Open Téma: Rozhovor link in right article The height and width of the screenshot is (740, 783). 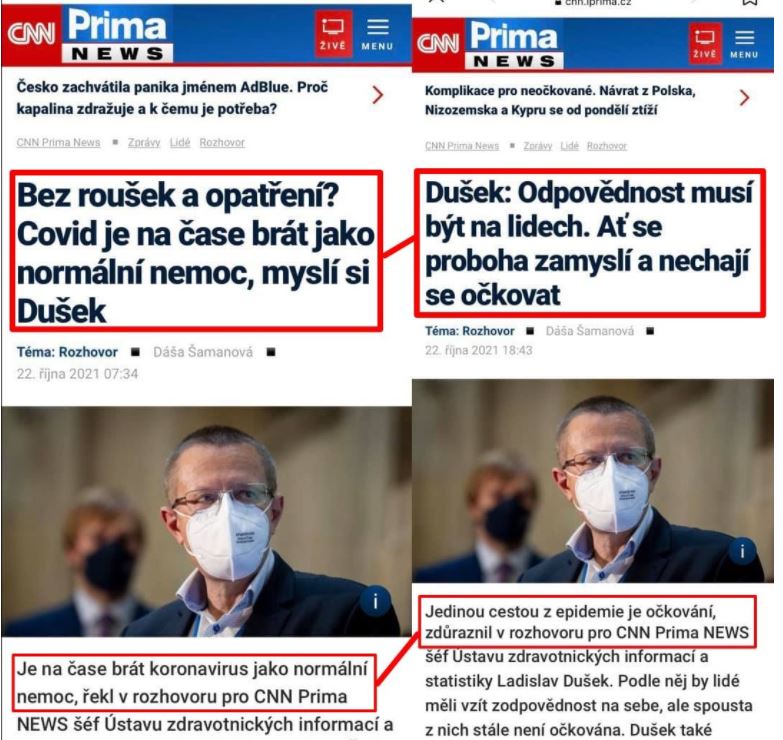tap(469, 331)
